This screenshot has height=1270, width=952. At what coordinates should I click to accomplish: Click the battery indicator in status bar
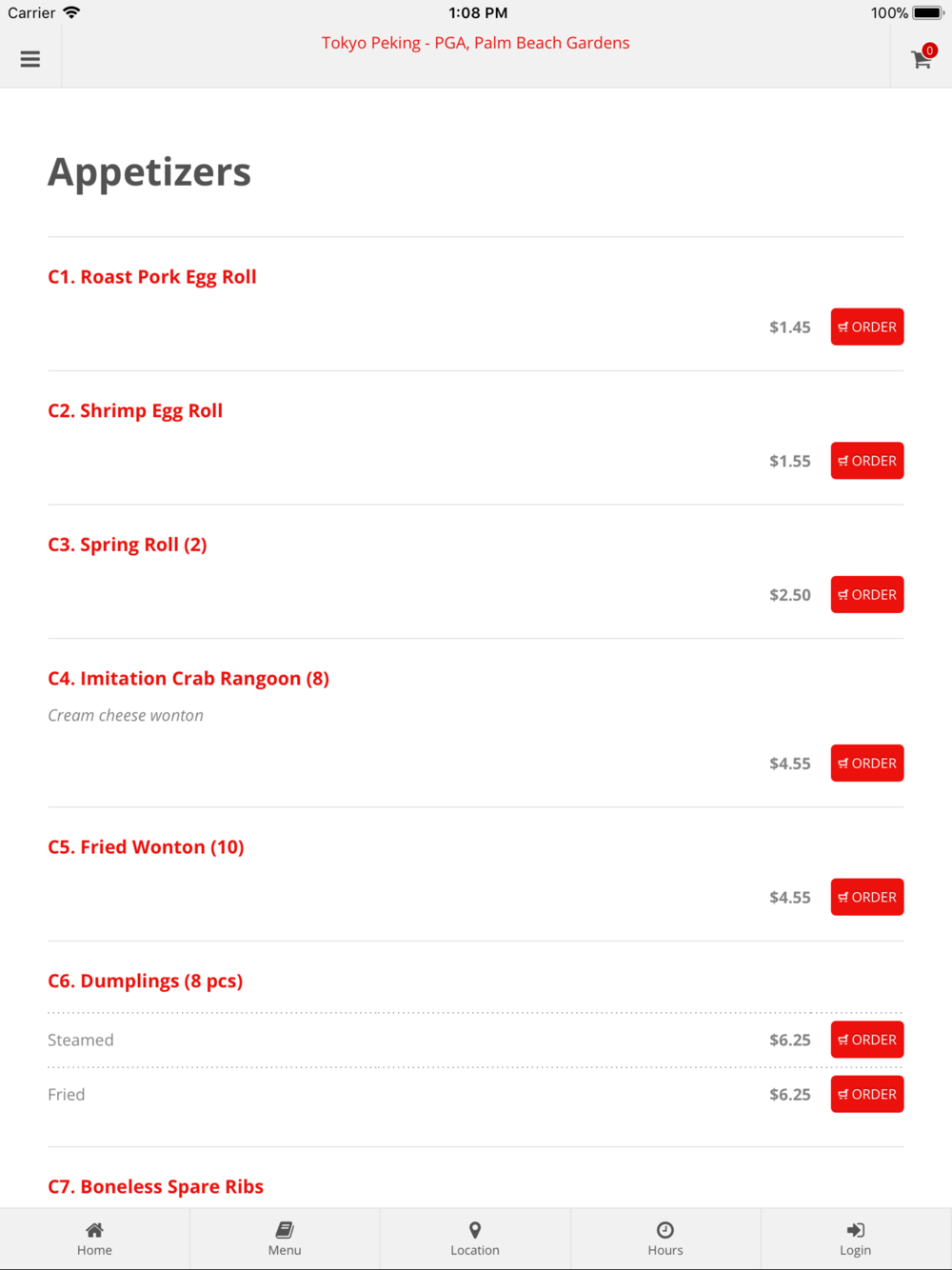coord(928,12)
